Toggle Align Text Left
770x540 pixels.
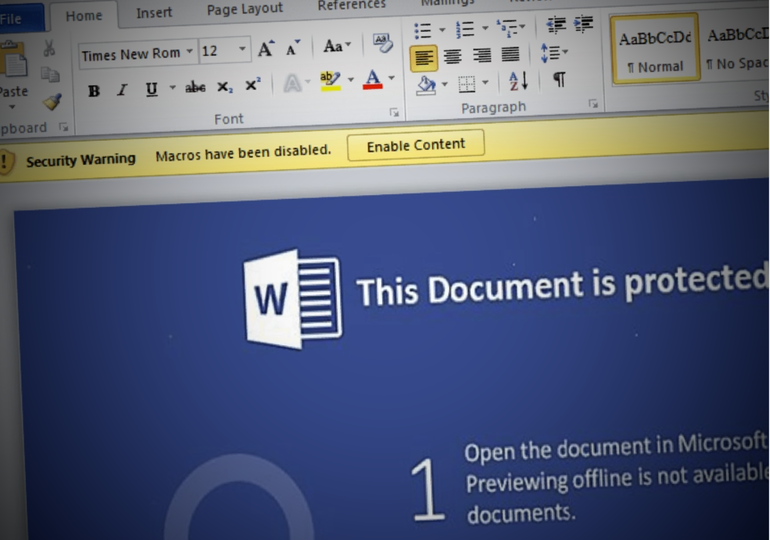[423, 58]
